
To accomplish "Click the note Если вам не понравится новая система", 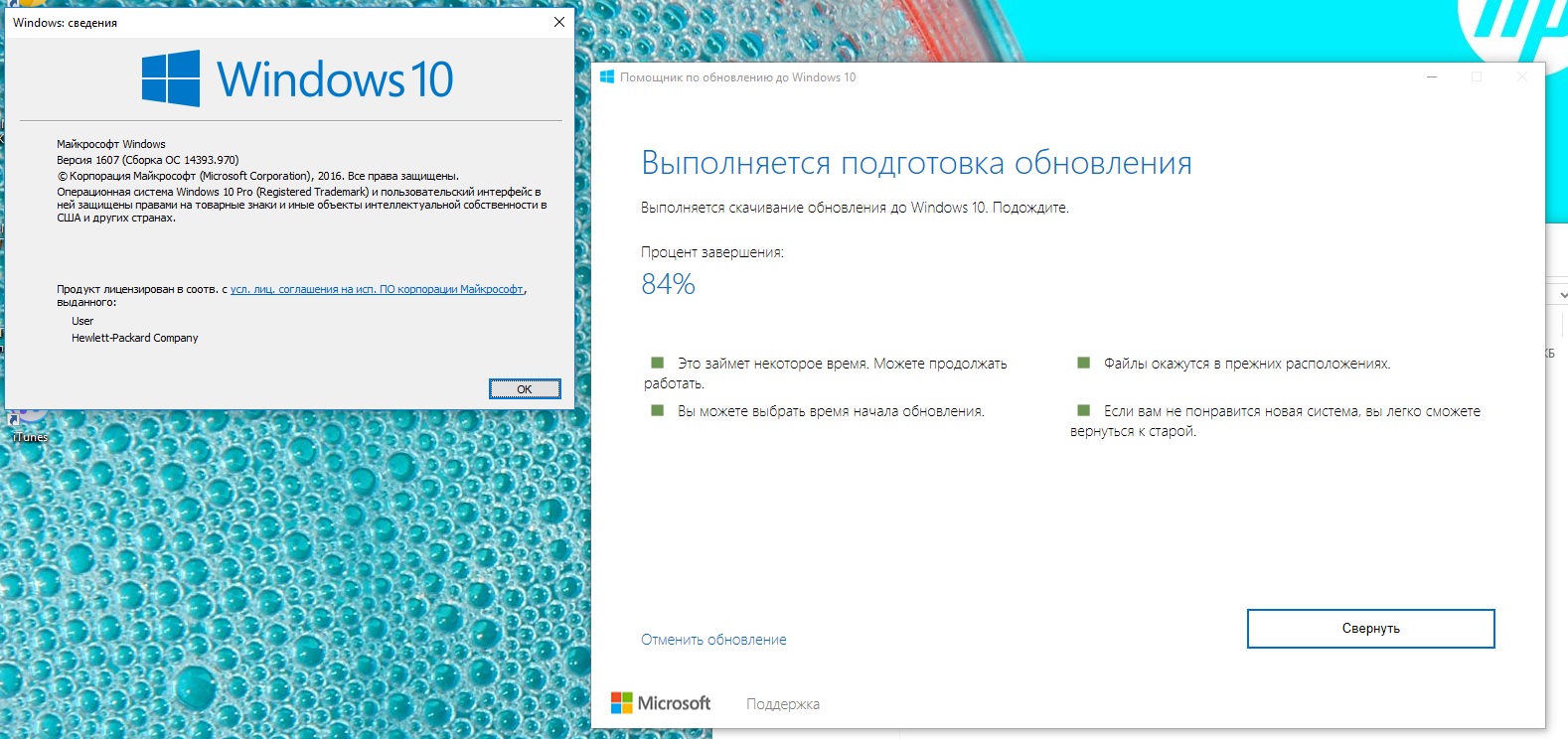I will tap(1276, 421).
